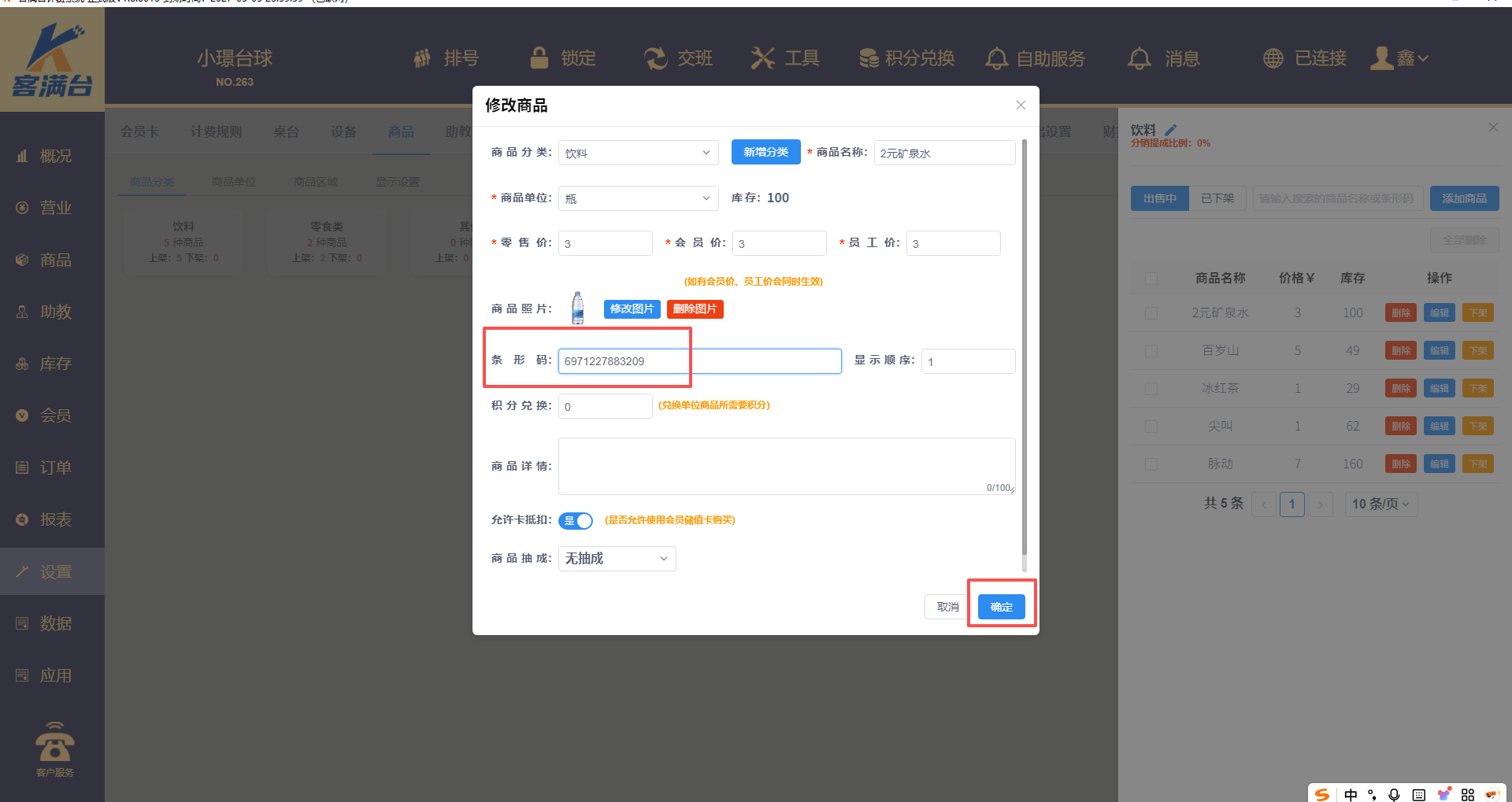Screen dimensions: 1512x802
Task: Edit 饮料 category with pencil icon
Action: [x=1171, y=130]
